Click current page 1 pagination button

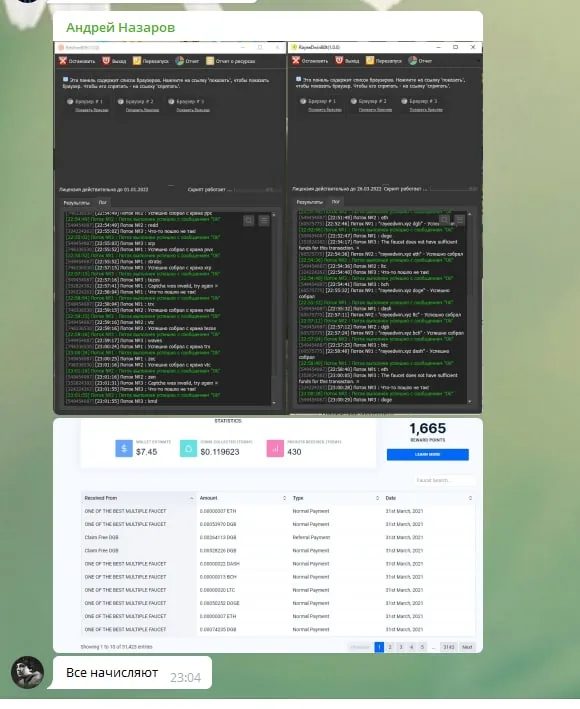tap(379, 647)
